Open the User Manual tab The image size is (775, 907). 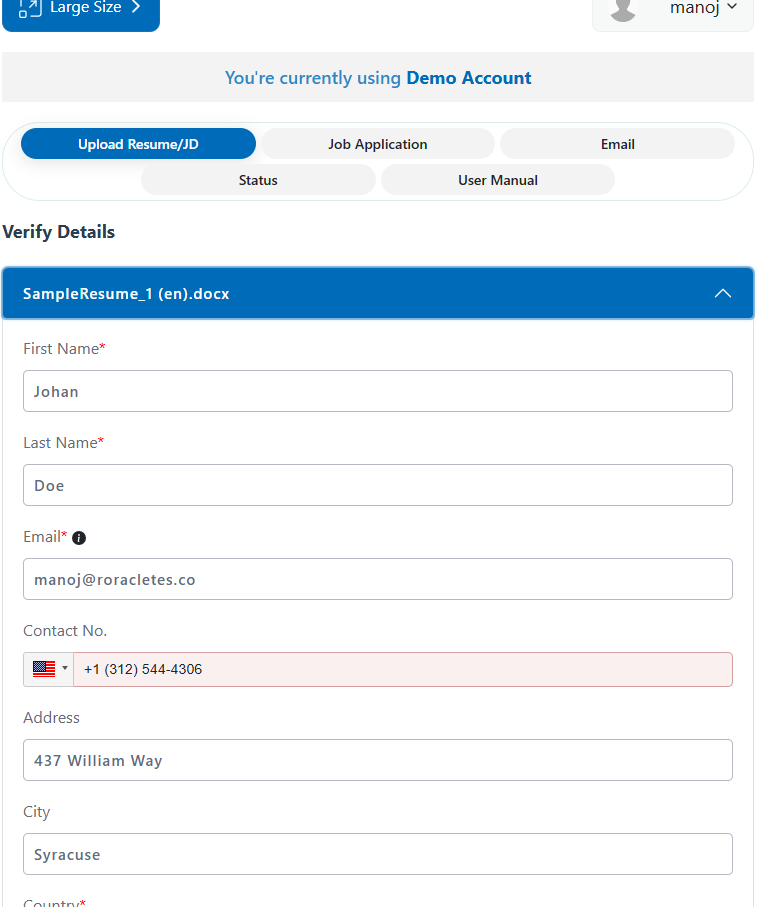[x=497, y=180]
